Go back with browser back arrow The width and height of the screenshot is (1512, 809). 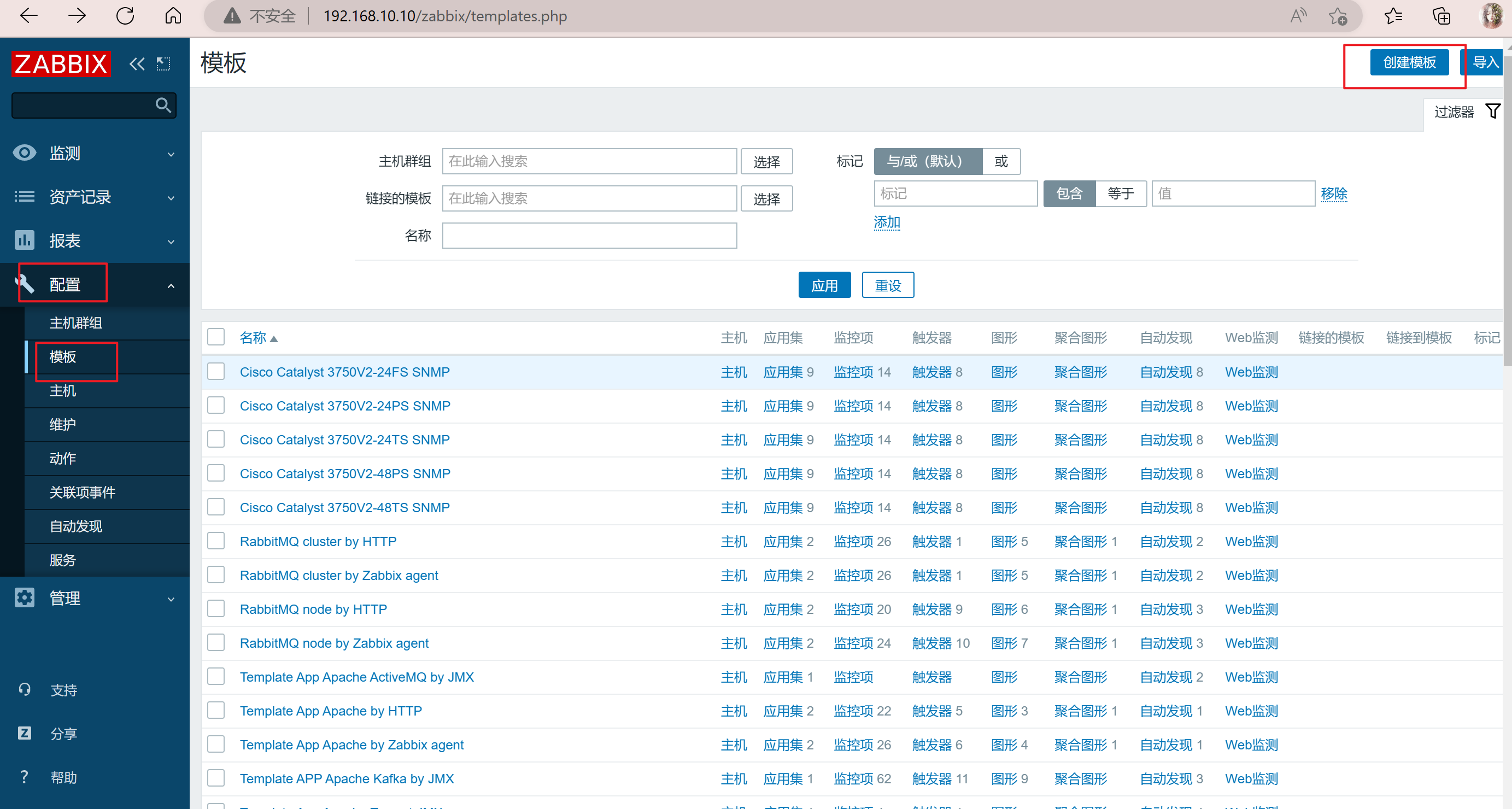coord(28,16)
